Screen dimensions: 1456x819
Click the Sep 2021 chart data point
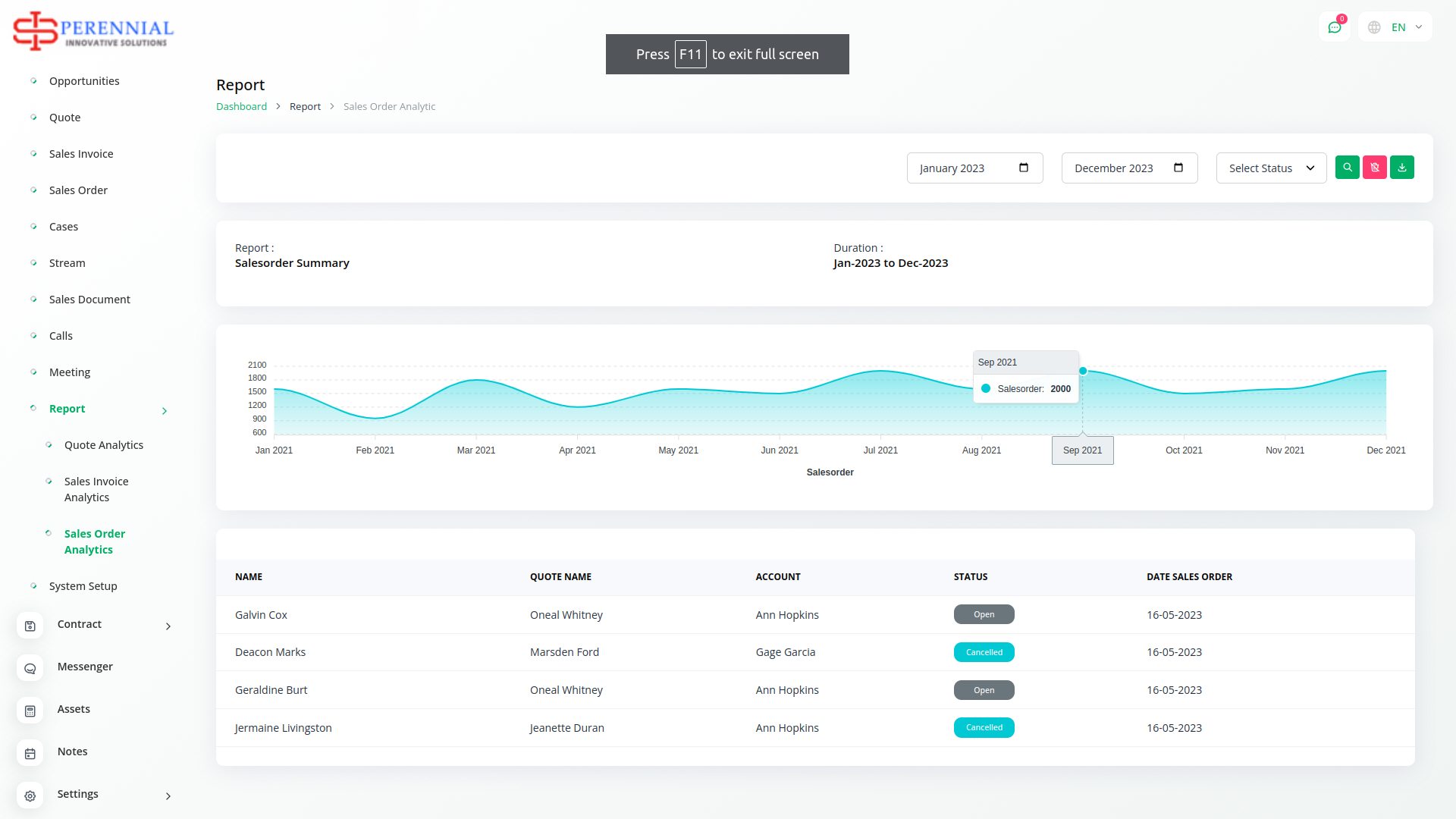1083,371
